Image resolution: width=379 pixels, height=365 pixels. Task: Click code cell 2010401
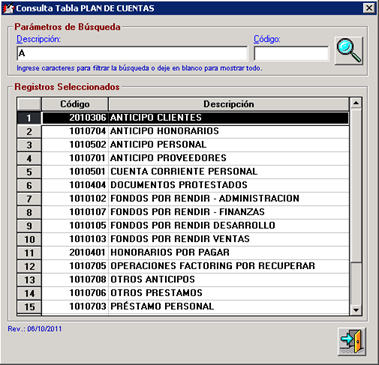75,253
